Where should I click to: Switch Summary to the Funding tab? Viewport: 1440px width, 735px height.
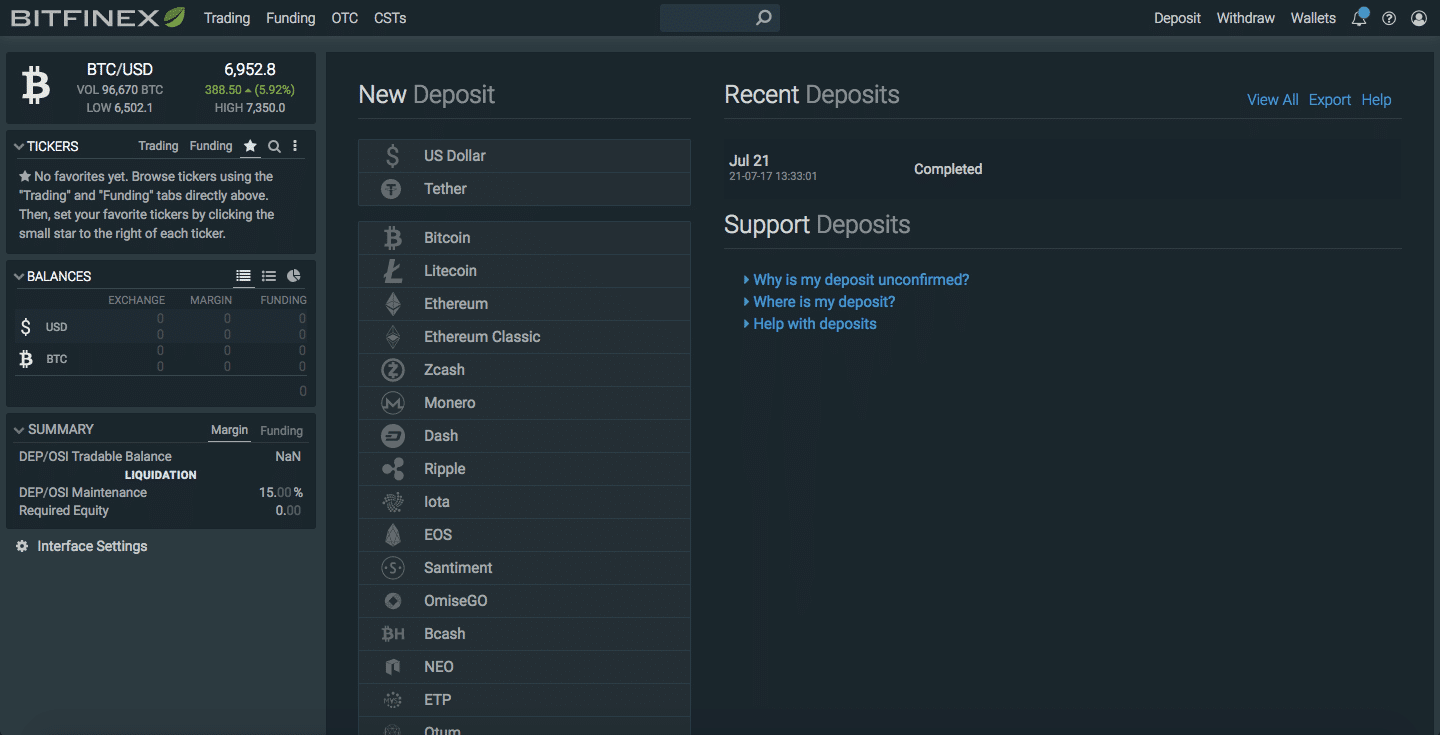(x=281, y=430)
